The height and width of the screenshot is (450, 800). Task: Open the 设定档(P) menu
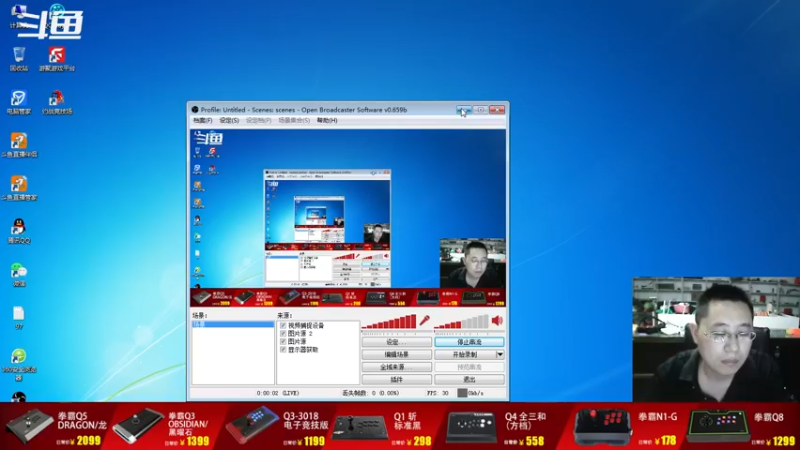(259, 120)
